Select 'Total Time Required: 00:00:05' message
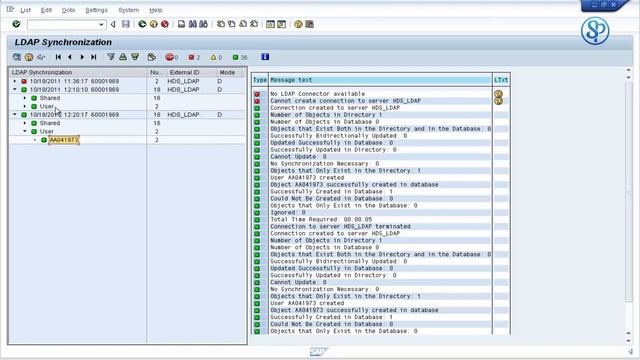The image size is (640, 360). coord(321,220)
